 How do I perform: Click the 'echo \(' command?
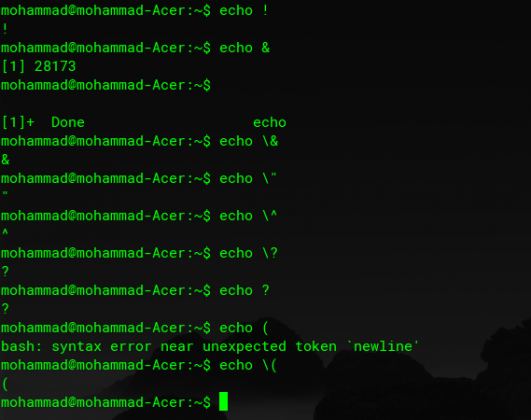[x=248, y=365]
